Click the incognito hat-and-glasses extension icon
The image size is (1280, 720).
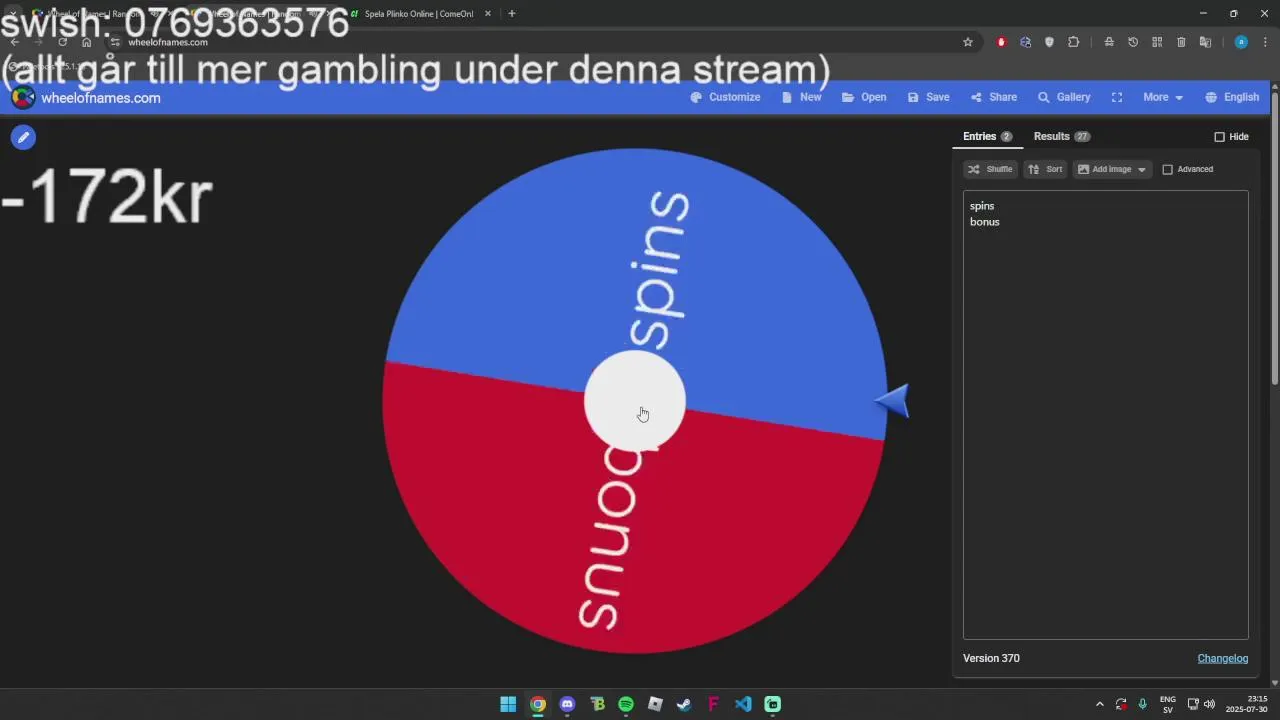[1109, 42]
